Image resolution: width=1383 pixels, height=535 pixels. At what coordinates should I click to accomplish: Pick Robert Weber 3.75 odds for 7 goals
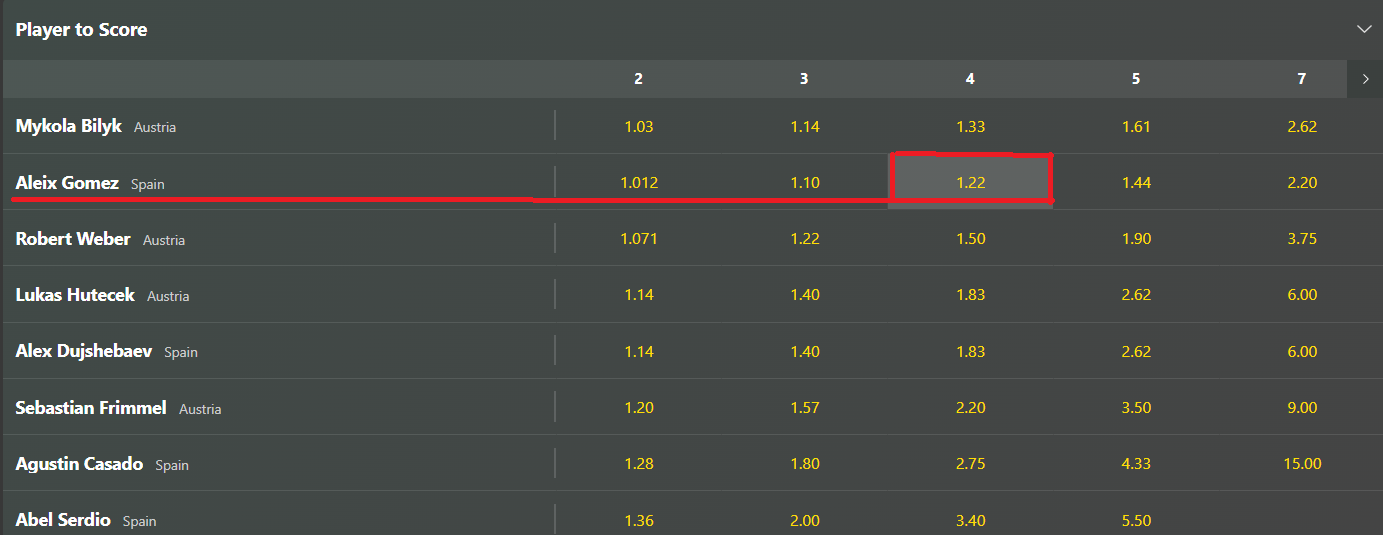pyautogui.click(x=1301, y=239)
